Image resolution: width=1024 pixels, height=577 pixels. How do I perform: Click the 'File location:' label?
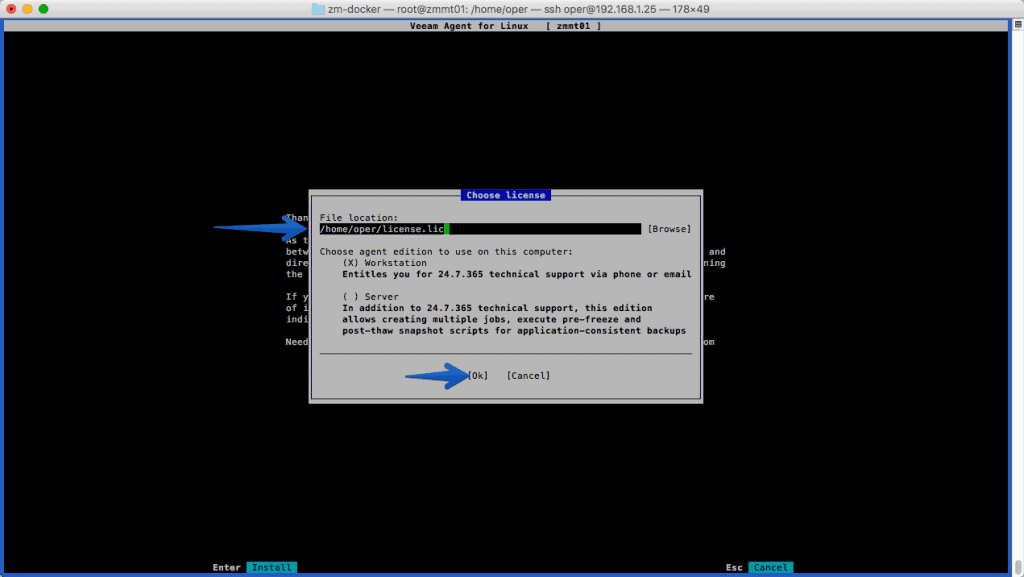click(x=359, y=217)
